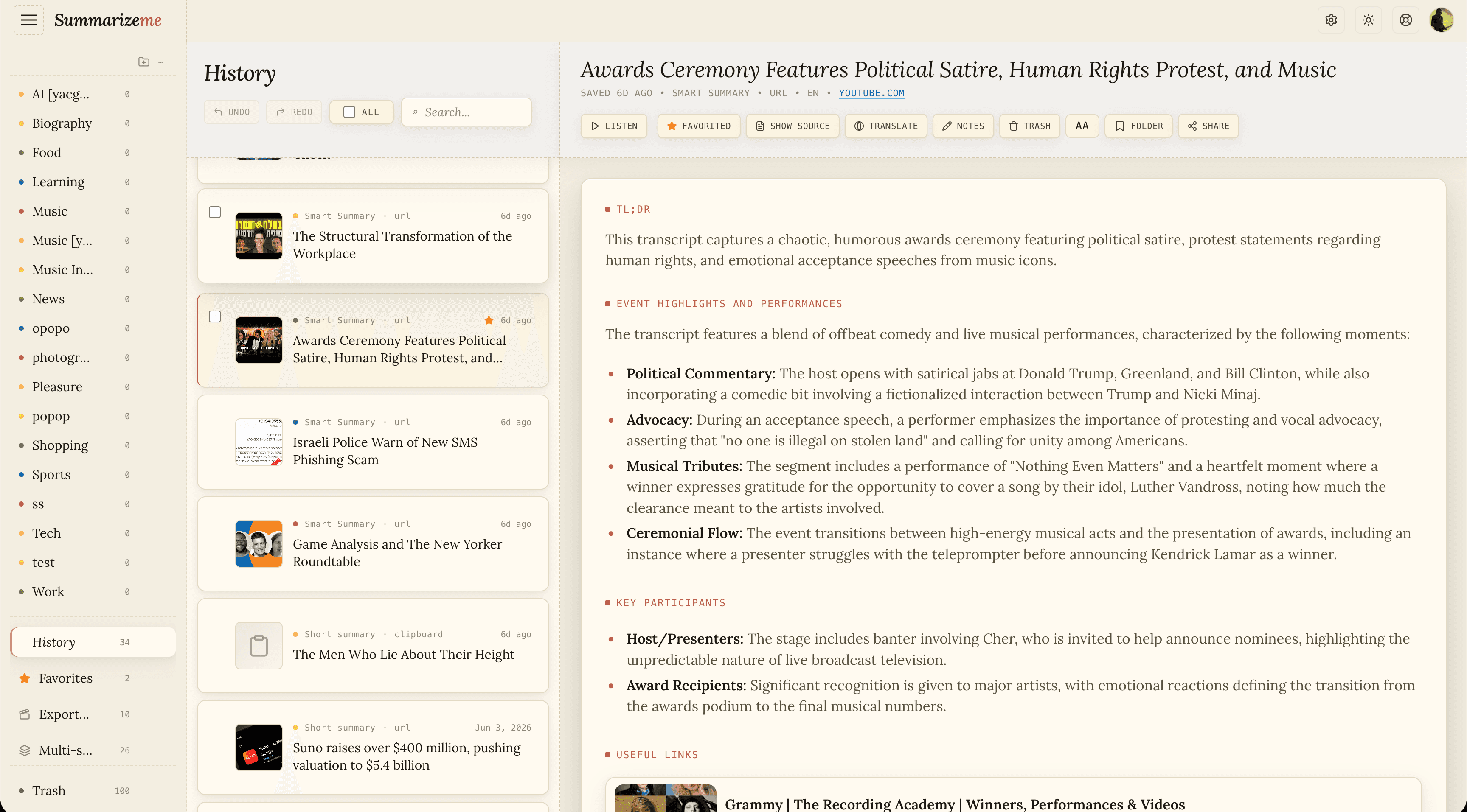This screenshot has width=1467, height=812.
Task: Open folder options ellipsis in sidebar
Action: pyautogui.click(x=160, y=62)
